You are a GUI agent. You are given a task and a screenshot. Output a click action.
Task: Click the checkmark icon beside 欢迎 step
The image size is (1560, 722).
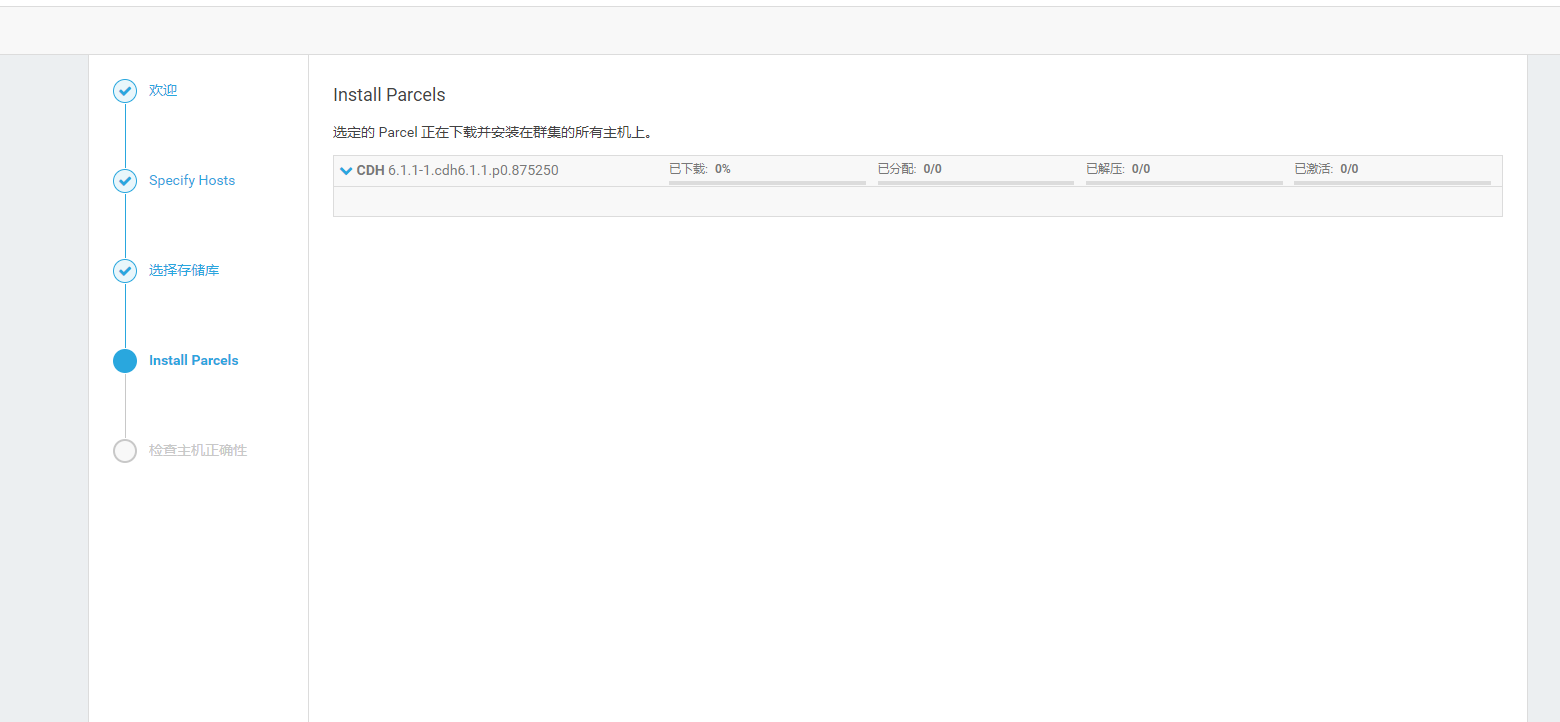coord(124,90)
